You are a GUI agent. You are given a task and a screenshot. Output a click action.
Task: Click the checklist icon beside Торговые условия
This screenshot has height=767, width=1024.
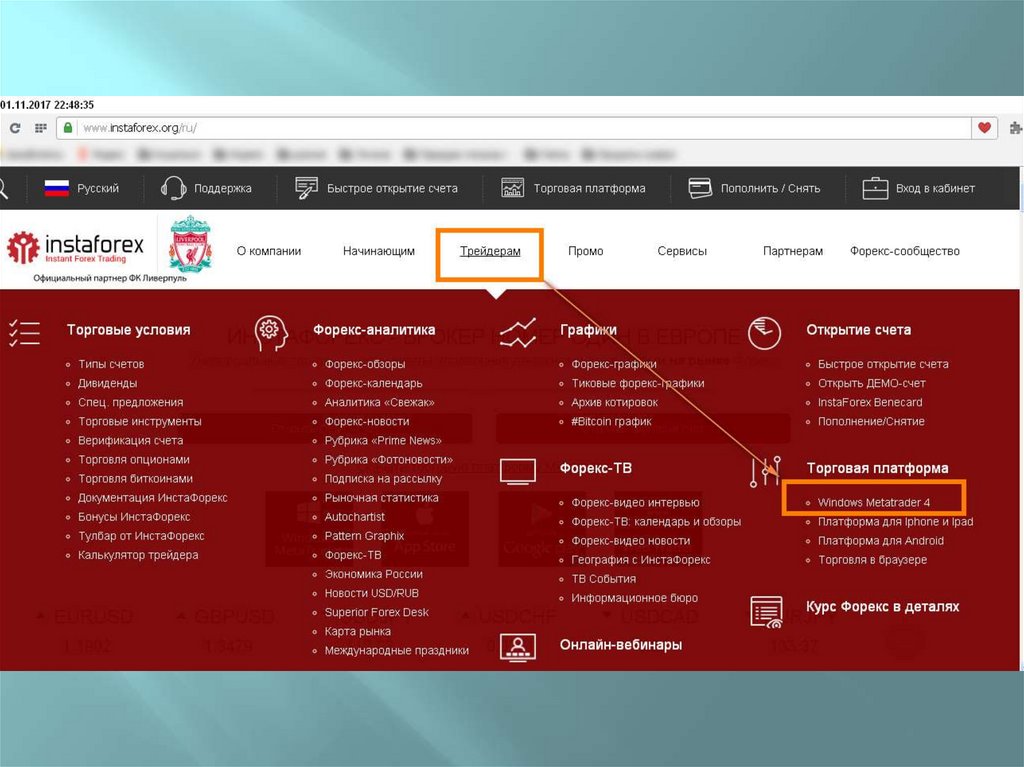coord(24,333)
